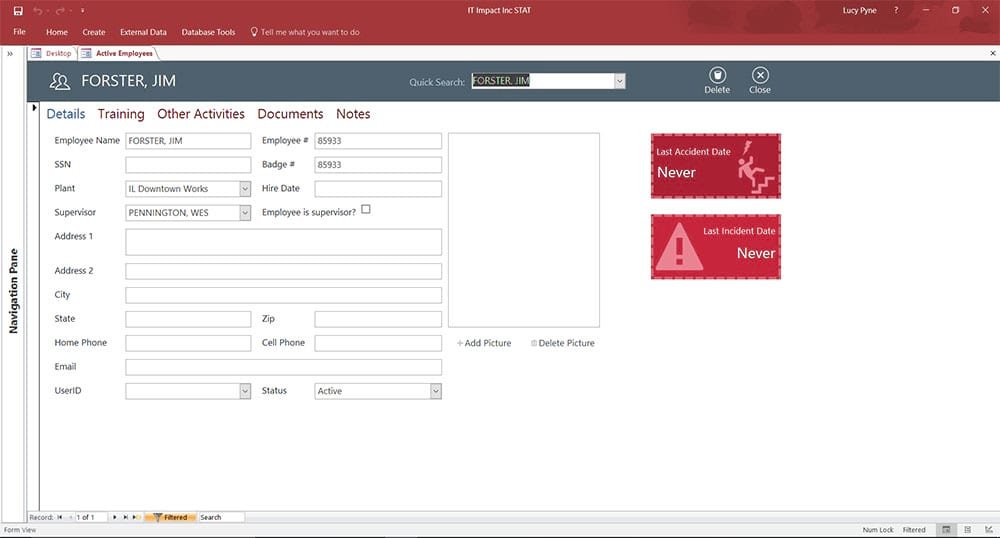Click the Help question mark icon

896,10
